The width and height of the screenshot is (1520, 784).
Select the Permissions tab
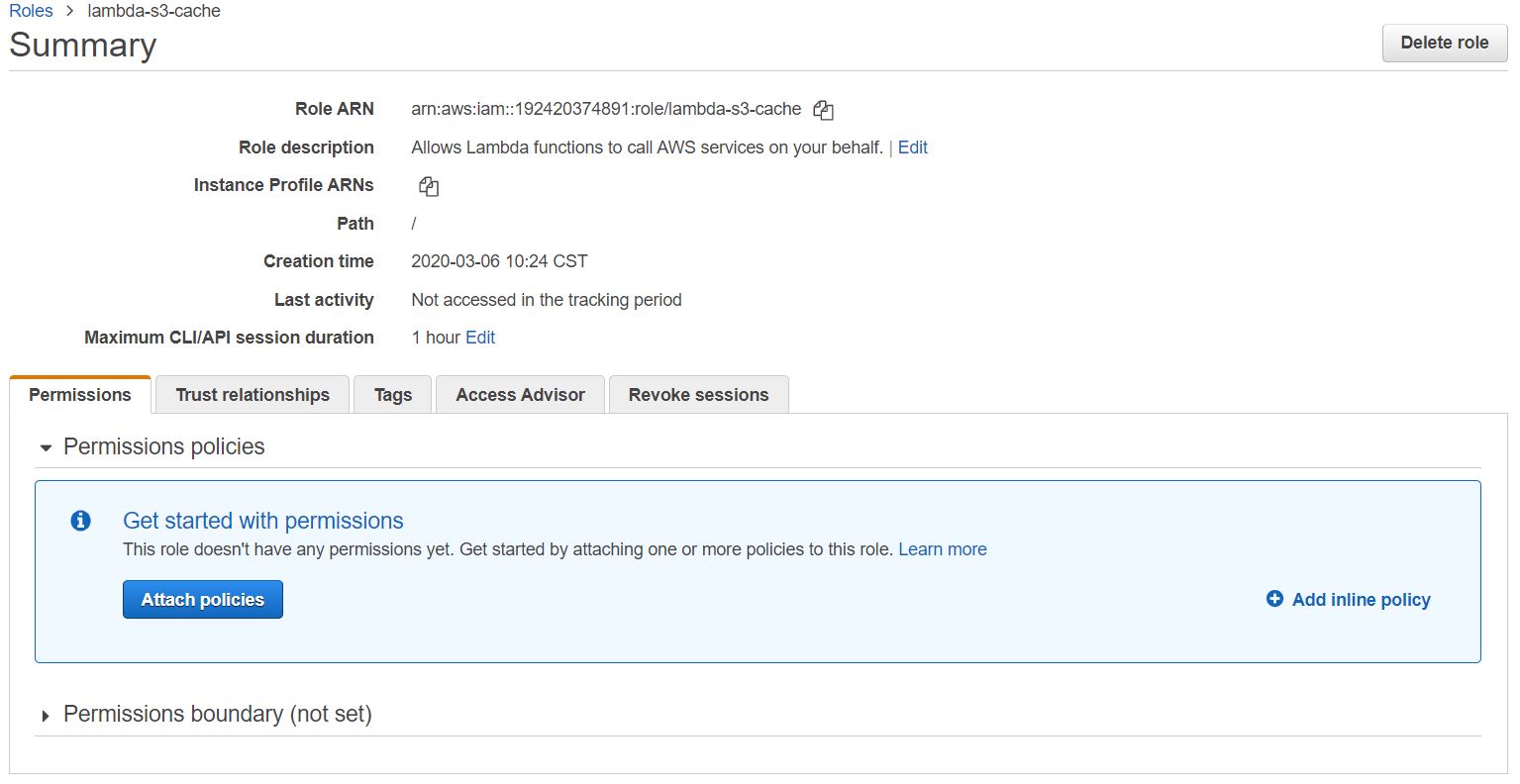point(80,395)
